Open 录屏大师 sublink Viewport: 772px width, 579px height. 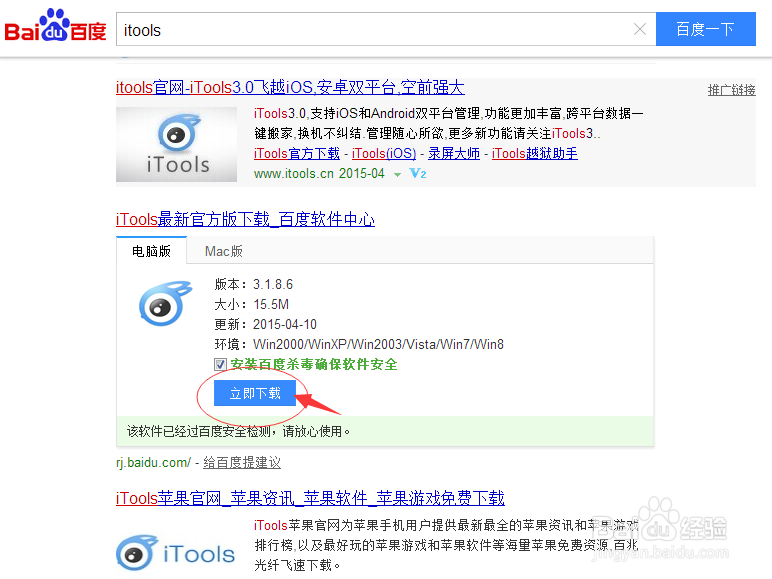pos(454,154)
